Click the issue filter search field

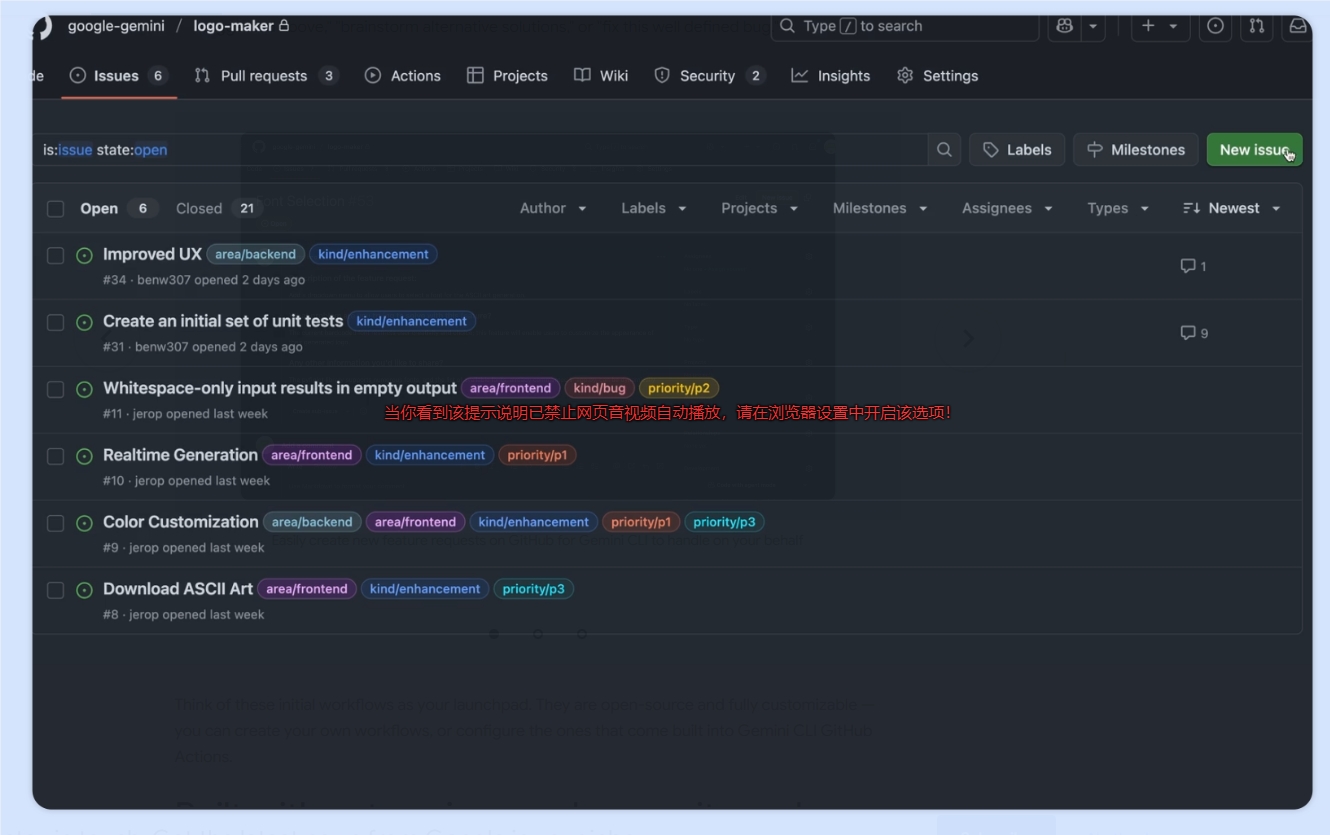480,150
